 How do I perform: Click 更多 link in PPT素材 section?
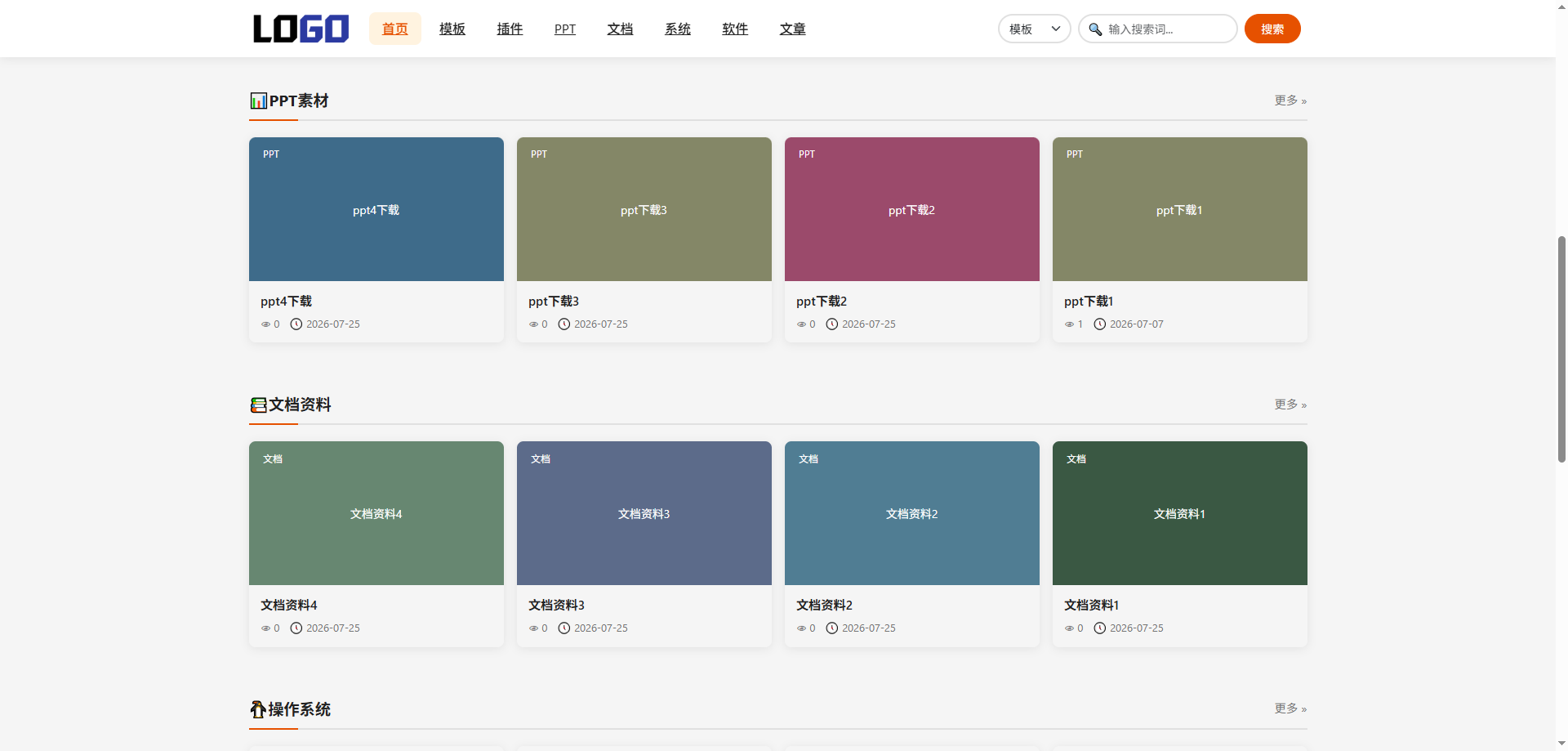1290,101
